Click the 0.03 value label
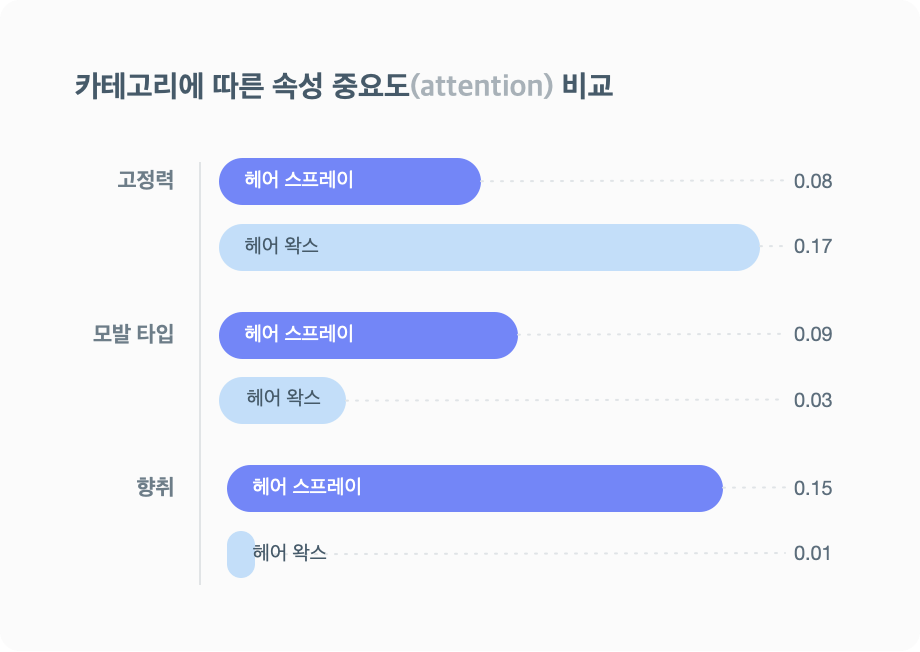 (813, 400)
